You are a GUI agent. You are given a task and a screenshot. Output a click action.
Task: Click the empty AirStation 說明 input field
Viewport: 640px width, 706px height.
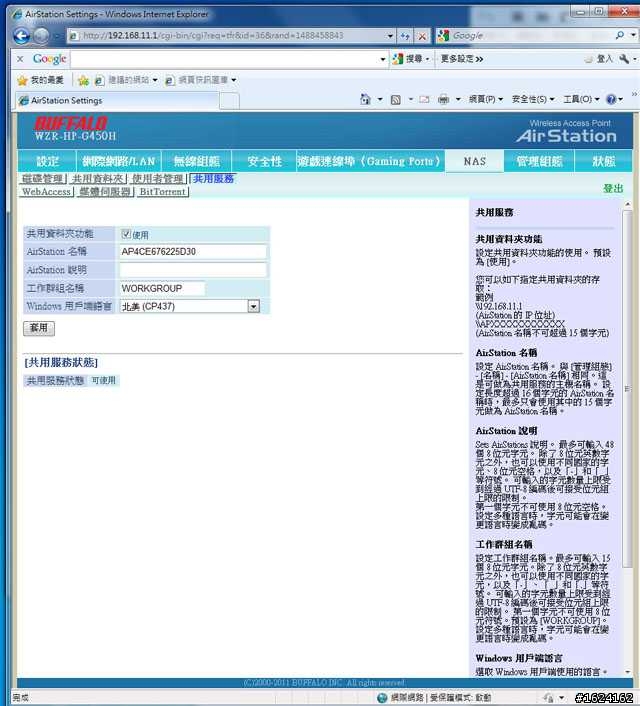pos(193,270)
